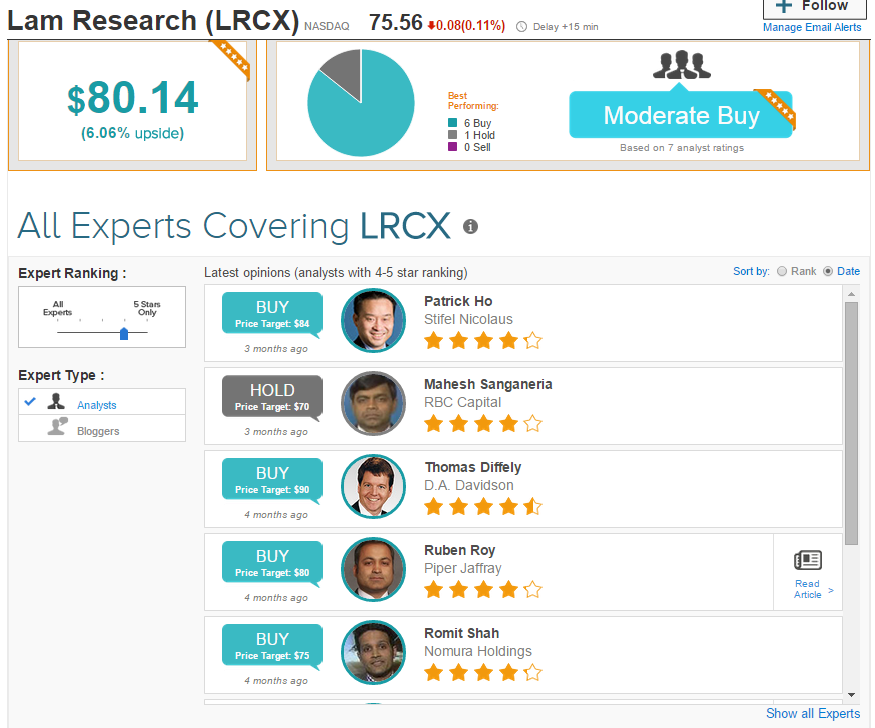Click the experts list scrollbar up arrow

851,293
